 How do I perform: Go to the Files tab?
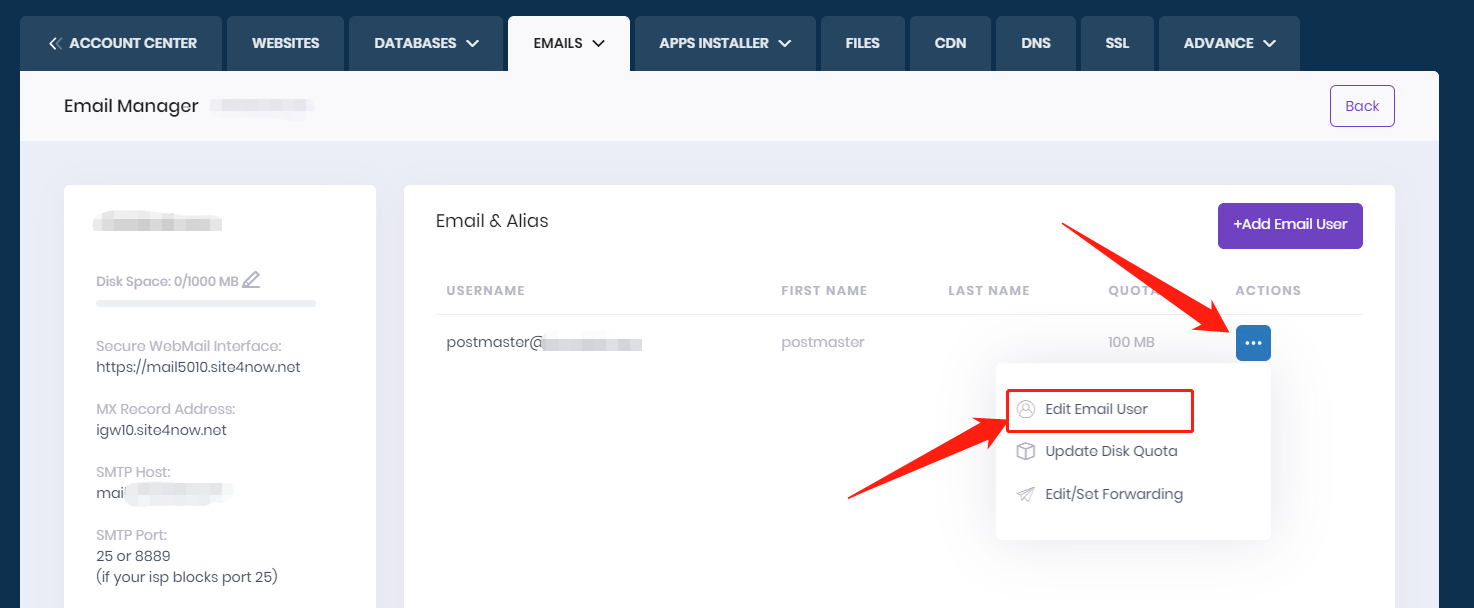(862, 43)
